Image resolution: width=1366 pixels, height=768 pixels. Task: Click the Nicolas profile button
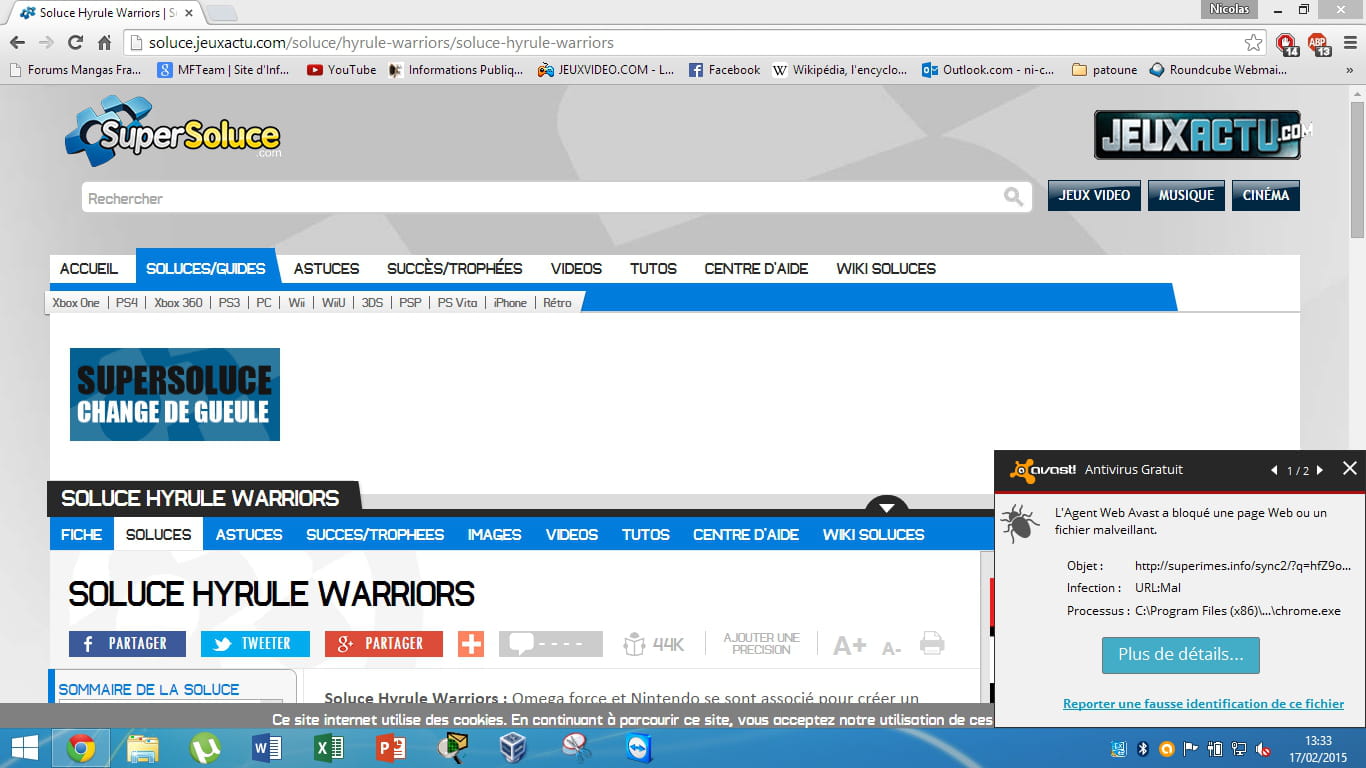[x=1229, y=9]
